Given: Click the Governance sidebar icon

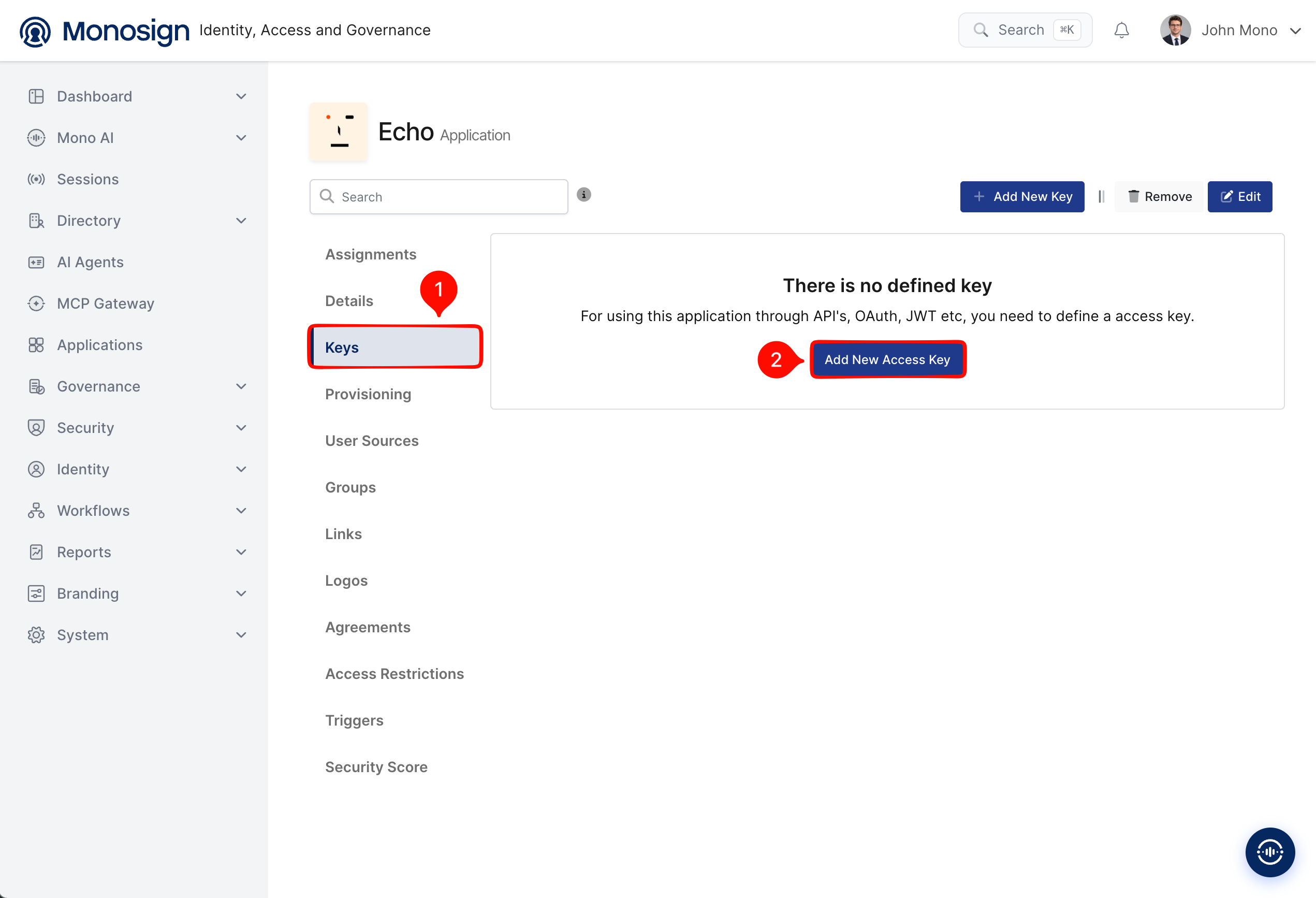Looking at the screenshot, I should coord(36,386).
